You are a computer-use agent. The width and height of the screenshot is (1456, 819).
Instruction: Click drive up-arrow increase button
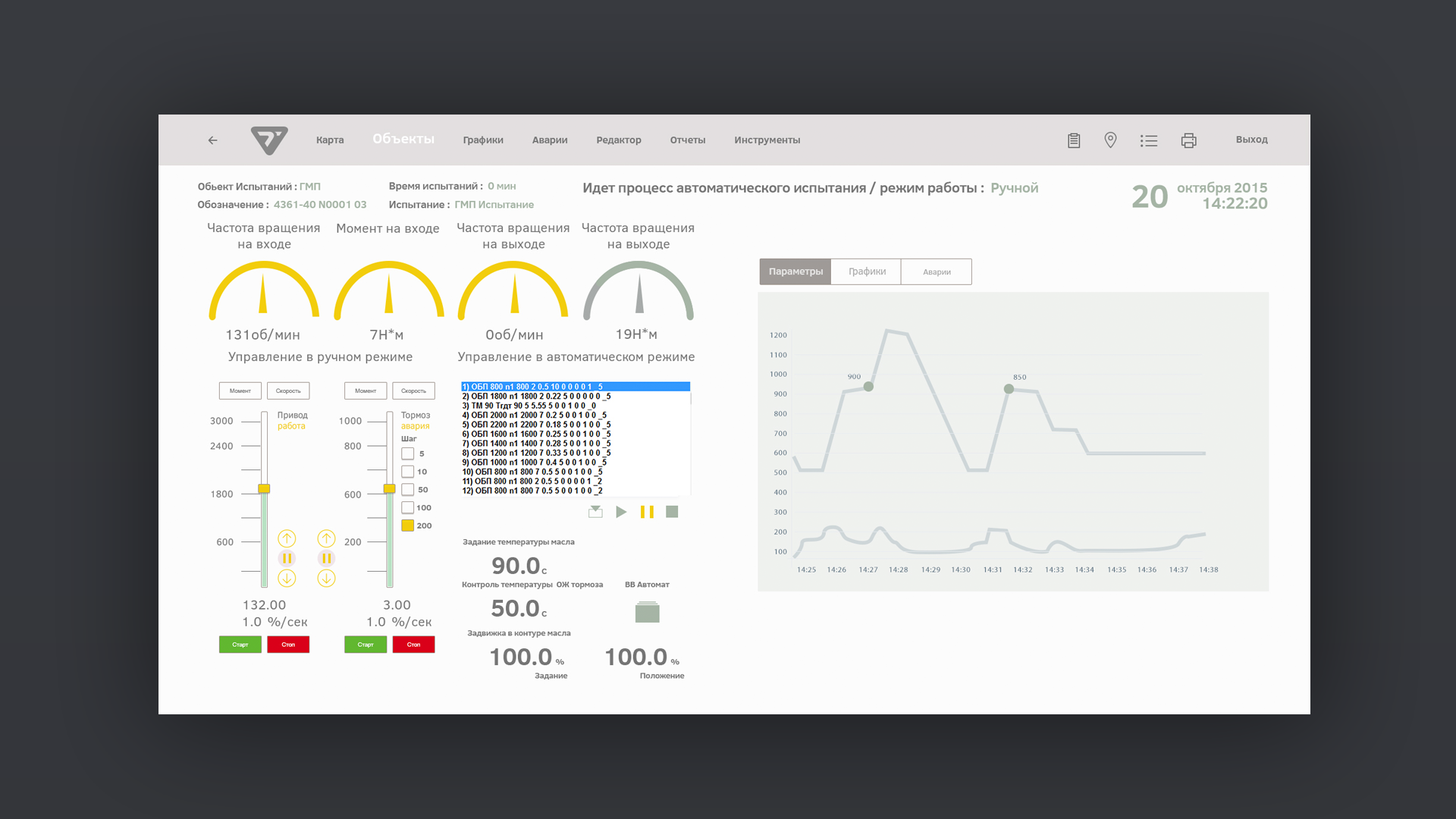pos(287,538)
